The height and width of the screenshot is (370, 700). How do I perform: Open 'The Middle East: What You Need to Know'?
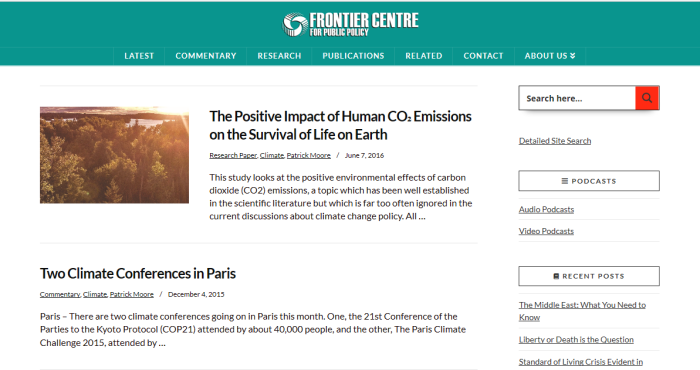tap(582, 311)
